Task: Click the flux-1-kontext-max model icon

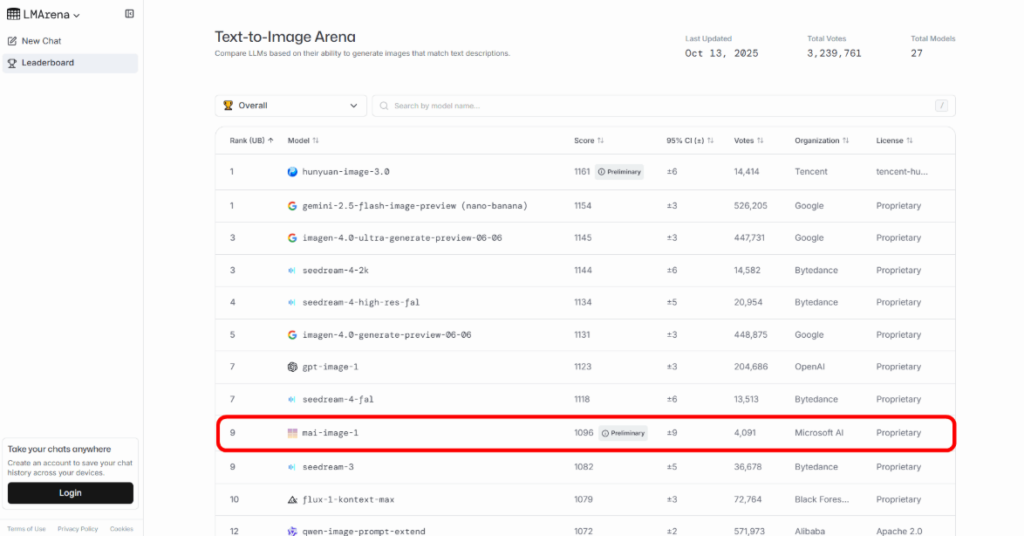Action: 292,499
